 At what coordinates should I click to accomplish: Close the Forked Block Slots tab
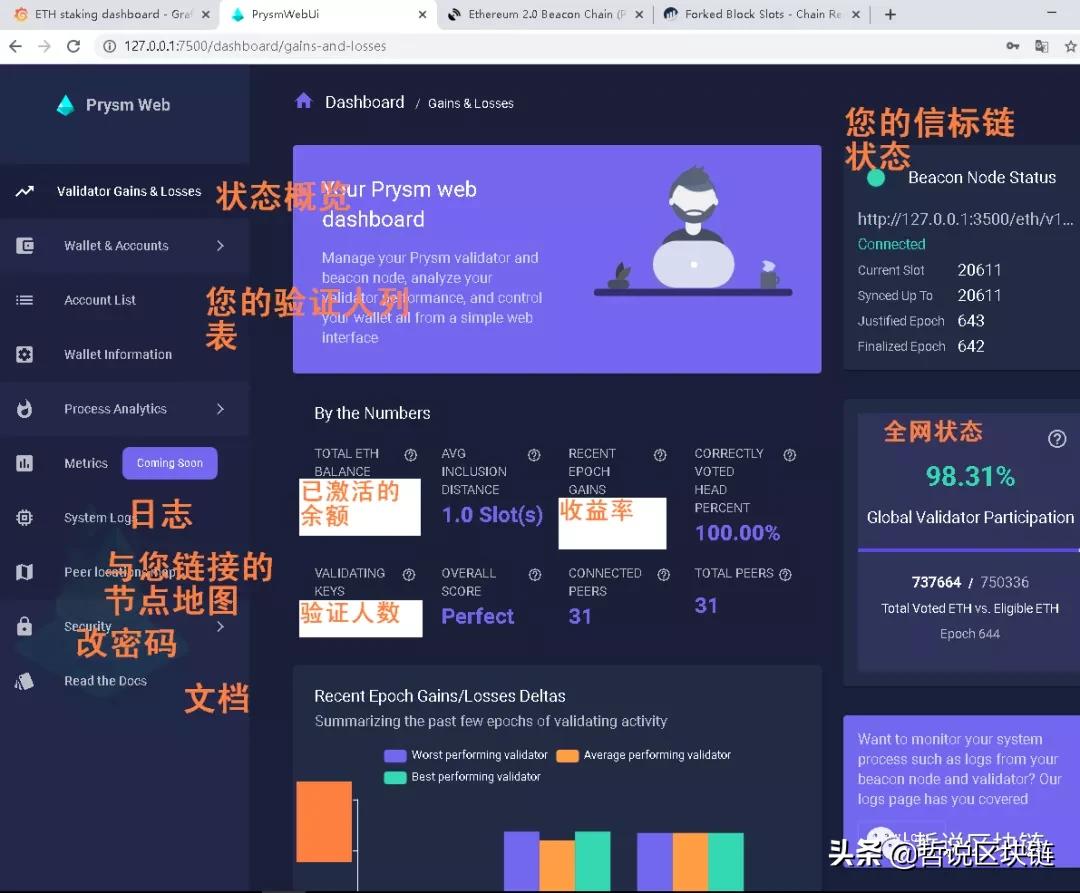[855, 14]
